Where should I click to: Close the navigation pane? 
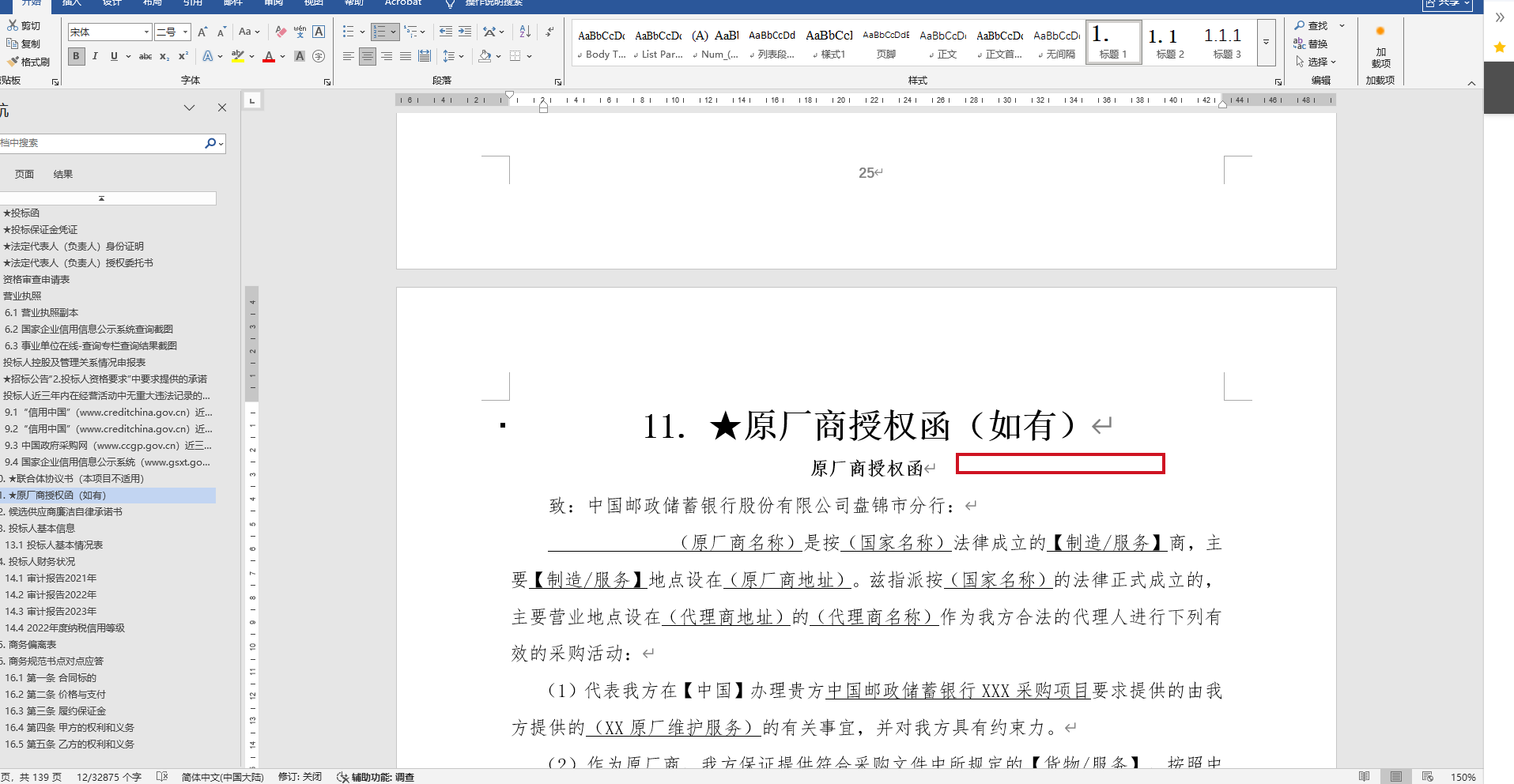[222, 107]
